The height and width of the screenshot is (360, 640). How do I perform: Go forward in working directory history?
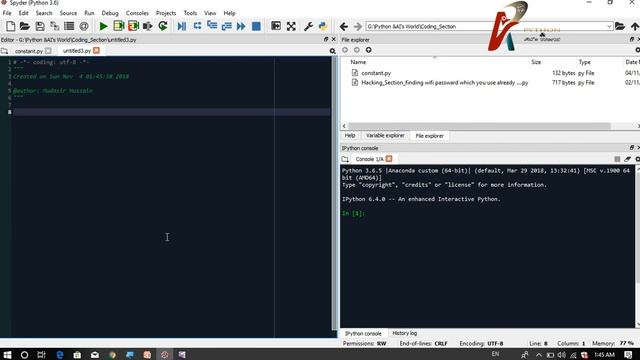click(358, 27)
